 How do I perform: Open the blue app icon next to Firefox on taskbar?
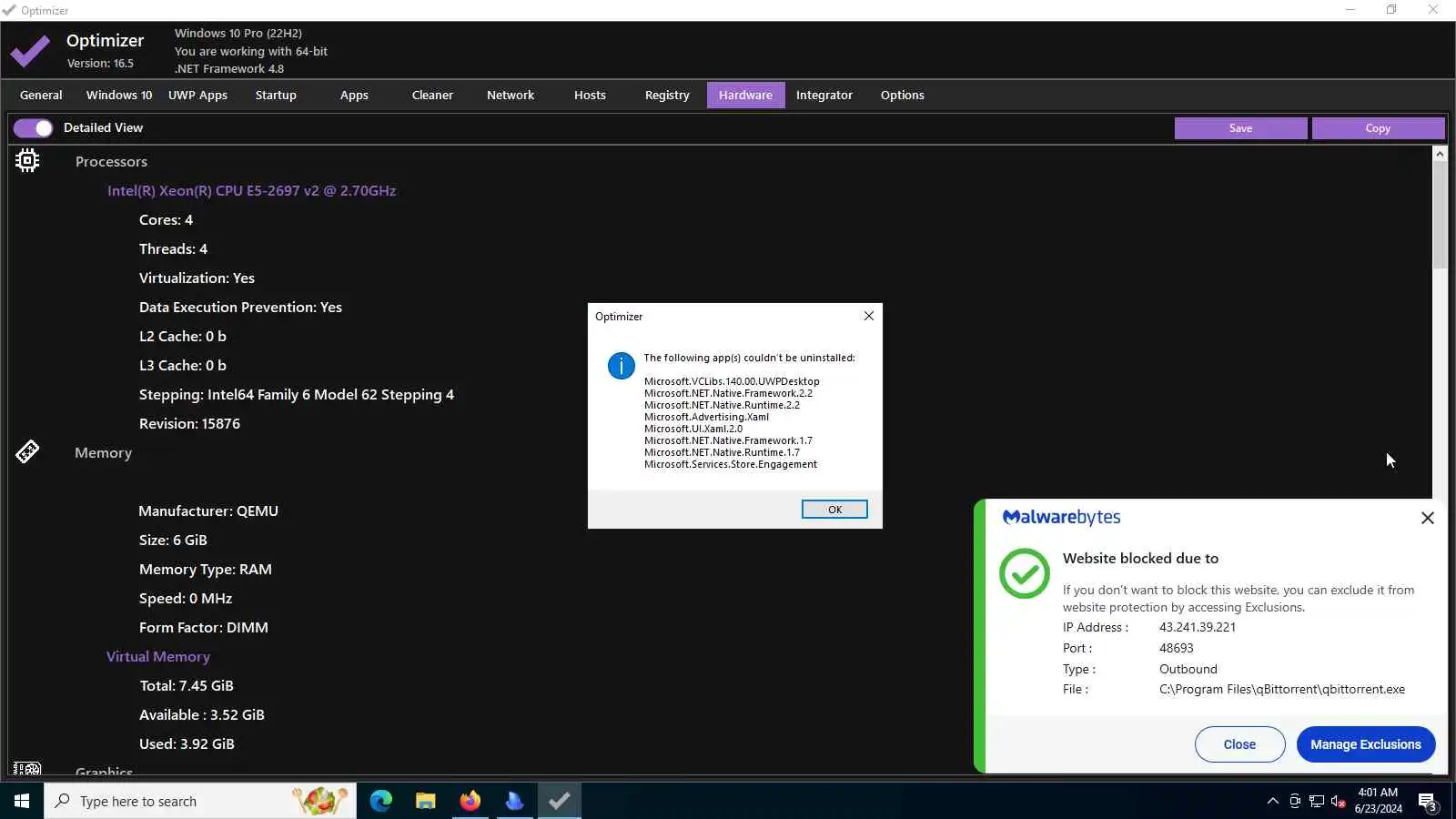(x=515, y=801)
